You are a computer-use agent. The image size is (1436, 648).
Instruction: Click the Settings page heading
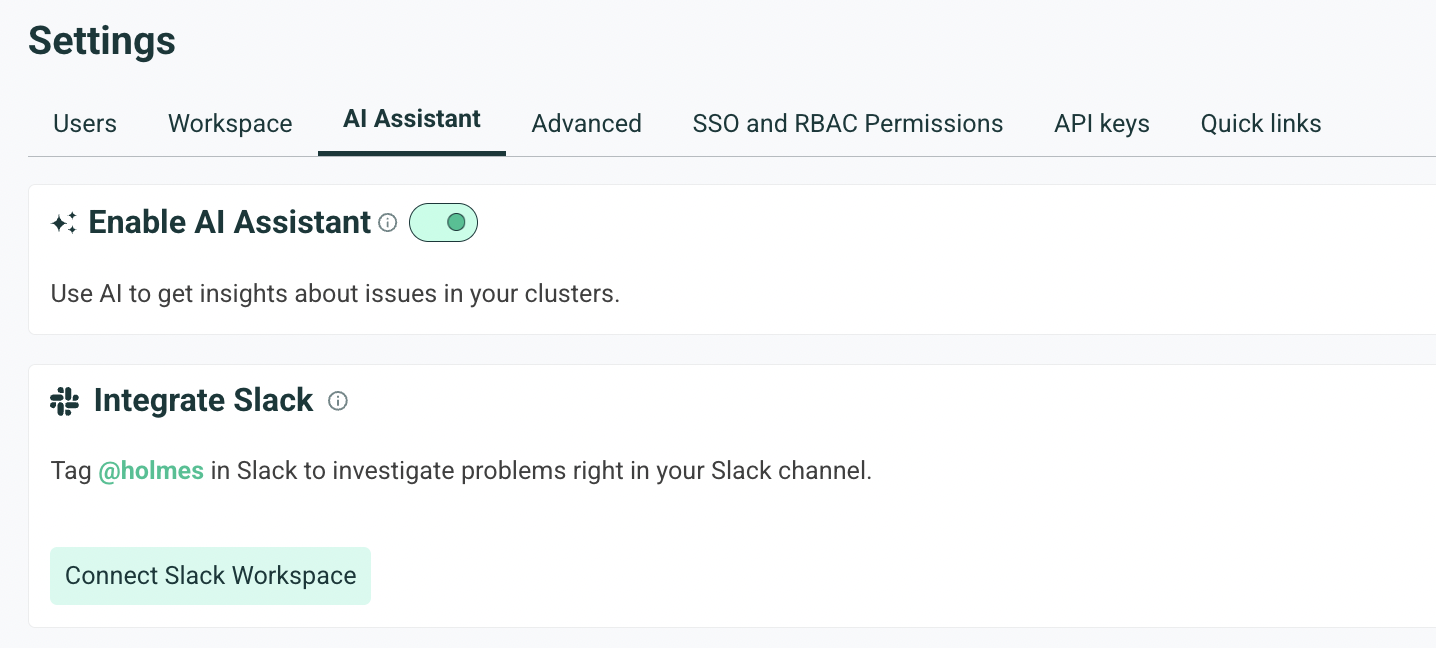point(102,41)
